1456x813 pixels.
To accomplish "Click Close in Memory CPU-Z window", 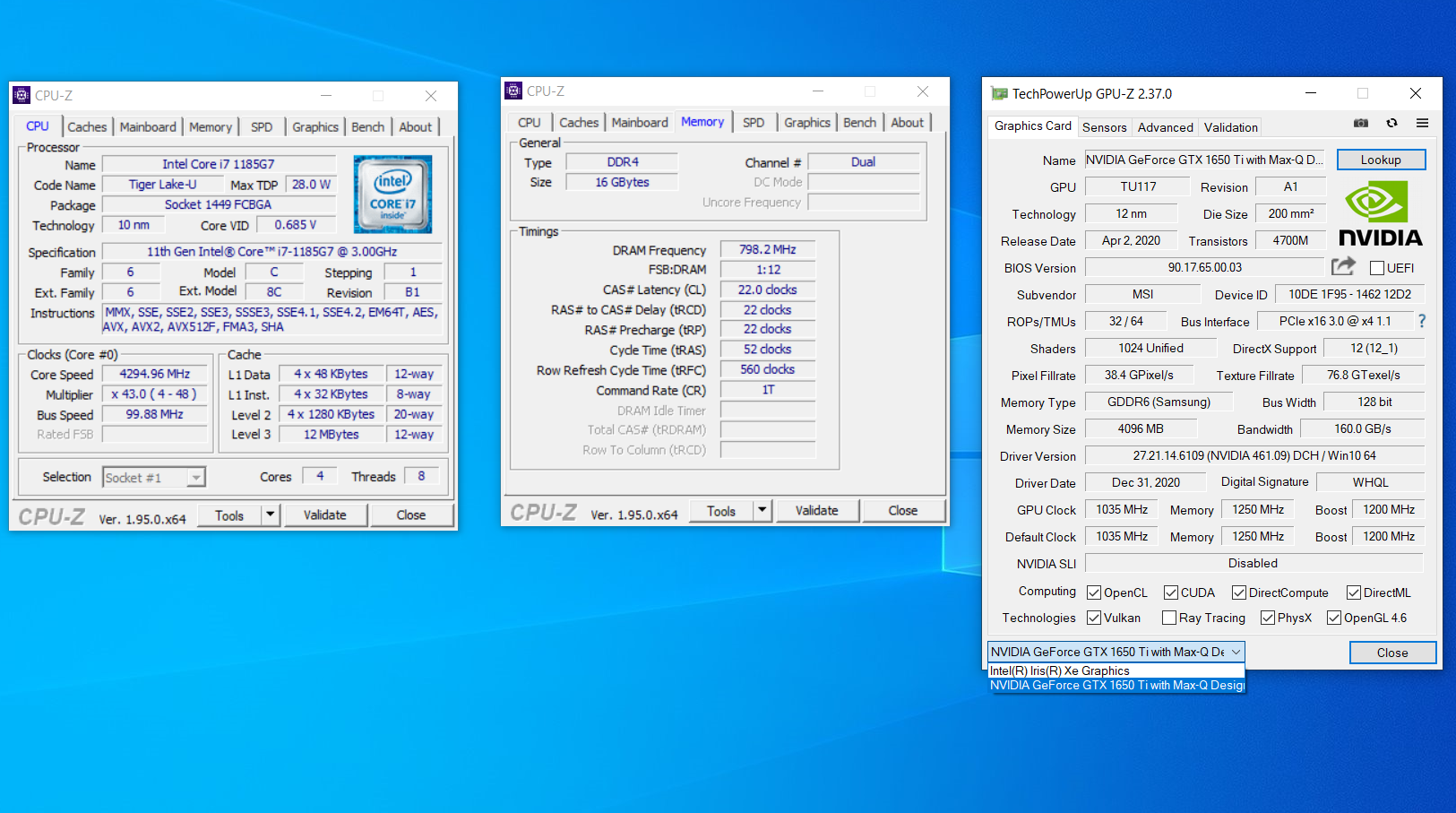I will (903, 510).
